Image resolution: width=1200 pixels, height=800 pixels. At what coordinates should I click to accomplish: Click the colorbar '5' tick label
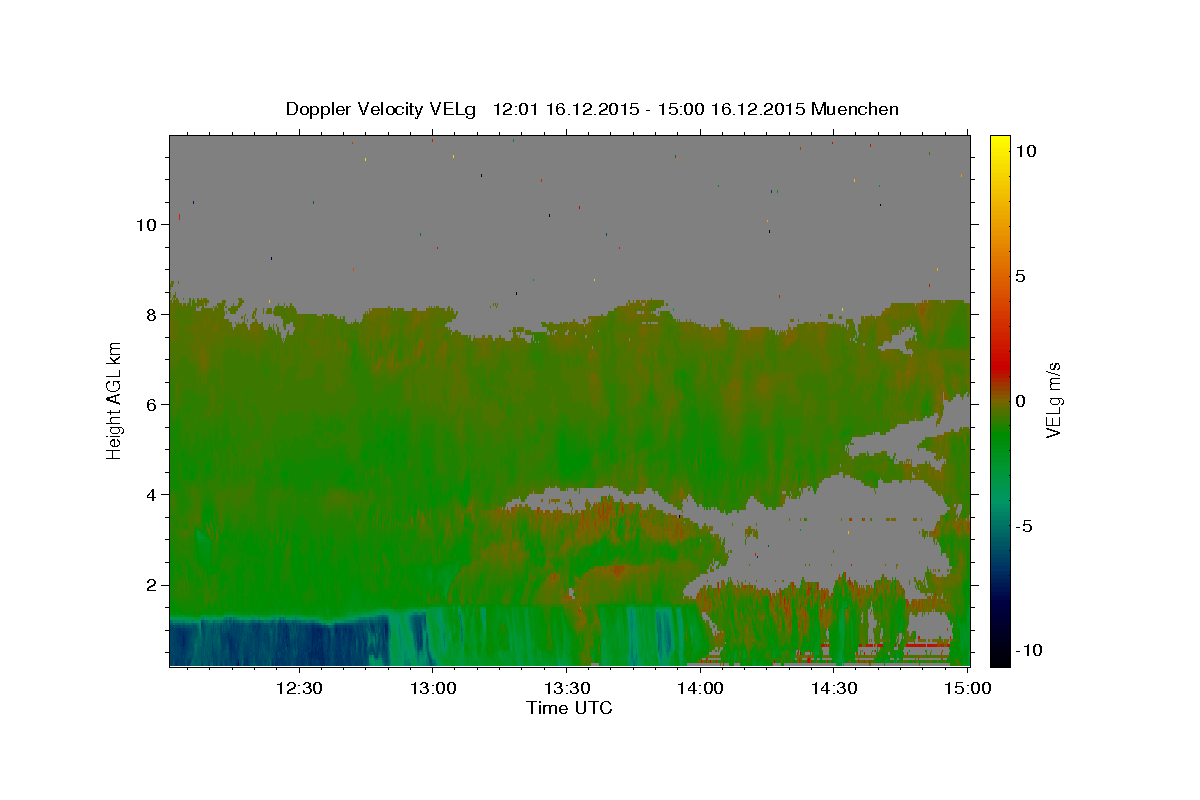click(1021, 276)
